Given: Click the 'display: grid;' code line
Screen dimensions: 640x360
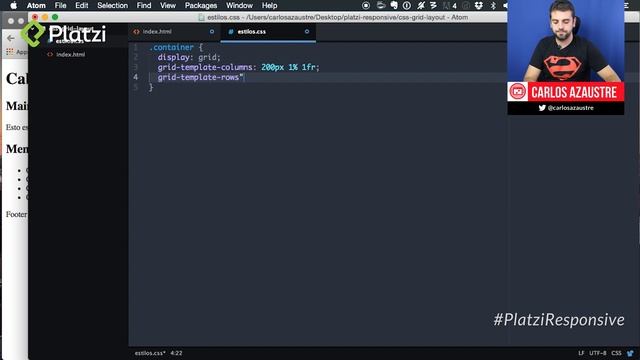Looking at the screenshot, I should tap(189, 58).
